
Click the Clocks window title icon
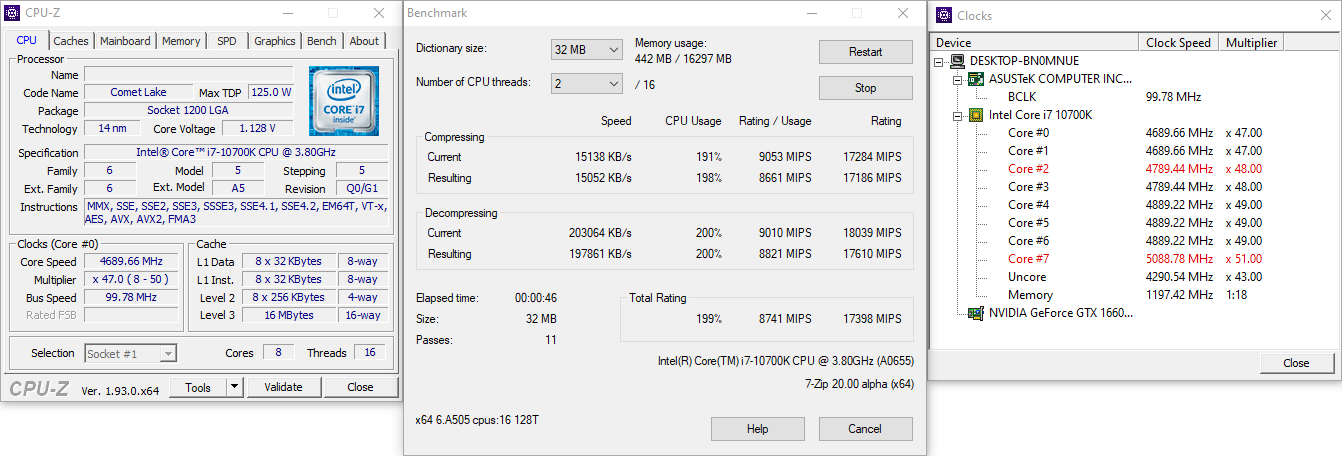point(943,15)
